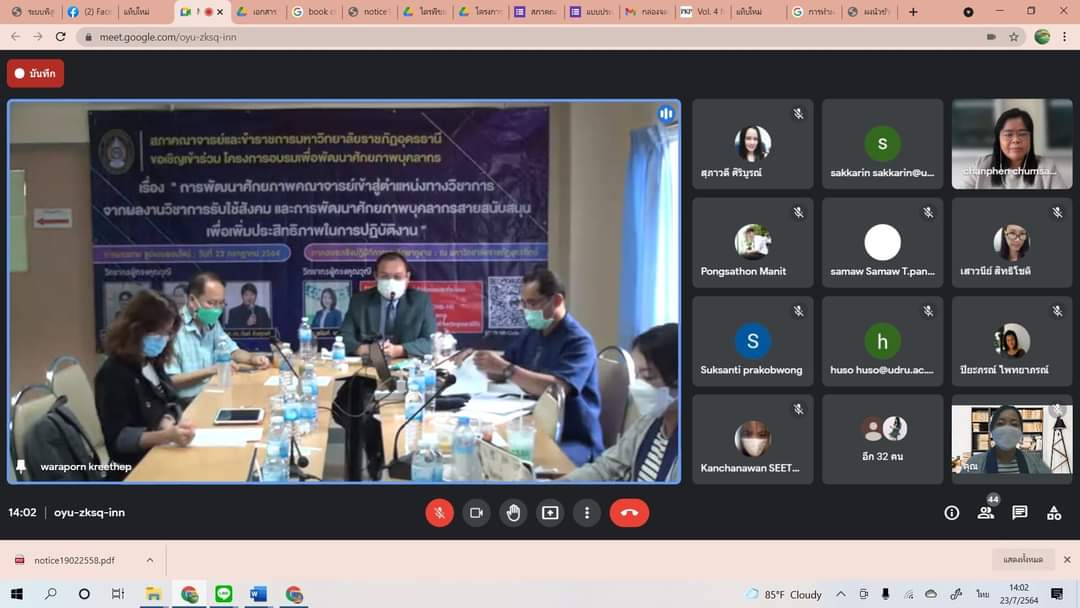Expand options for the notice19022558.pdf download
The image size is (1080, 608).
(150, 560)
